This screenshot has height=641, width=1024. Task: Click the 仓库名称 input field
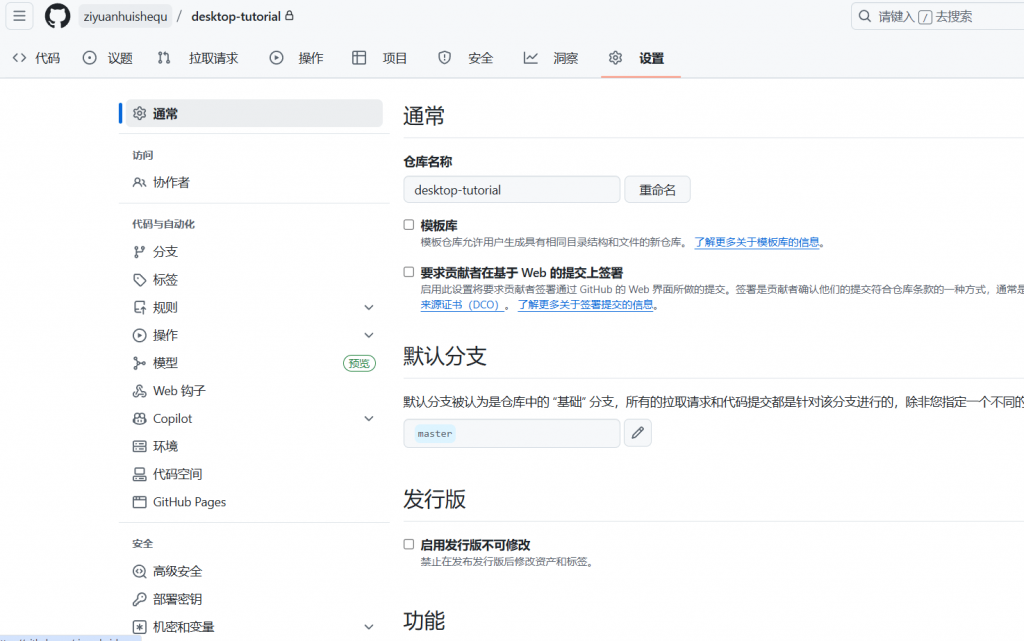(511, 190)
